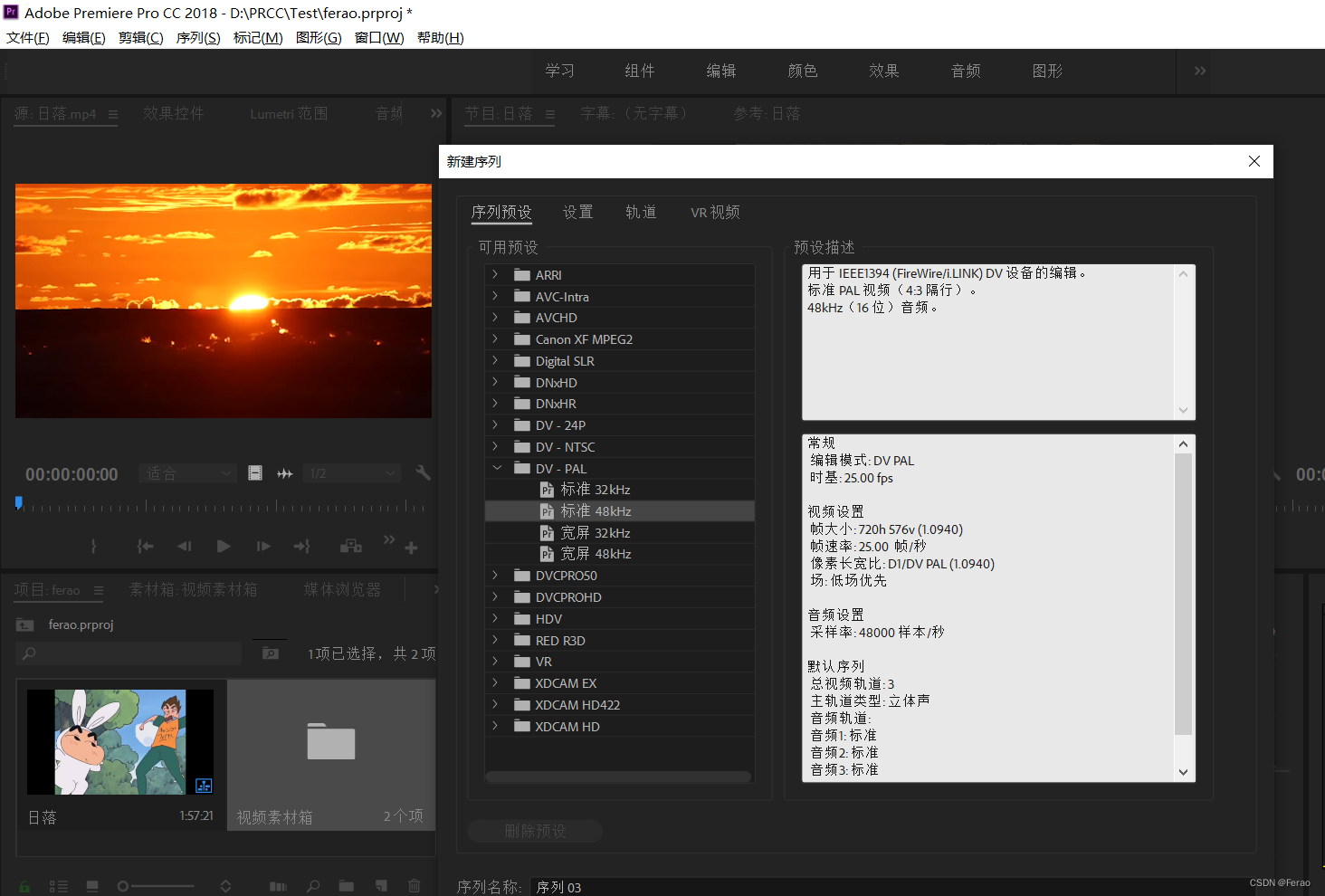This screenshot has width=1325, height=896.
Task: Click thumbnail zoom slider in project panel
Action: click(x=156, y=886)
